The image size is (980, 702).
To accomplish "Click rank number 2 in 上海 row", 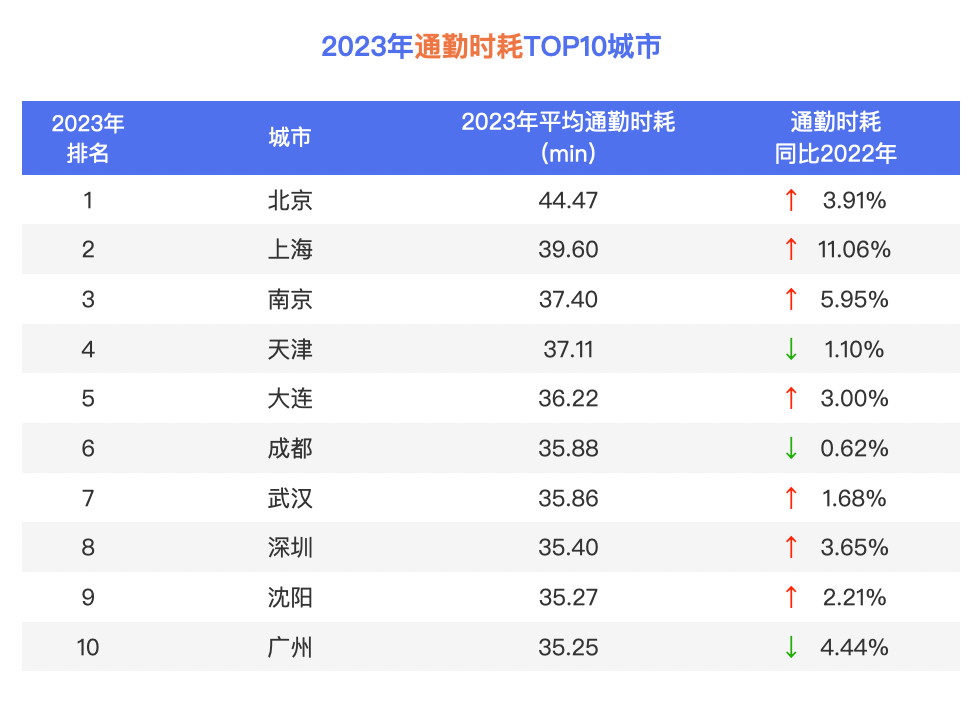I will point(88,249).
